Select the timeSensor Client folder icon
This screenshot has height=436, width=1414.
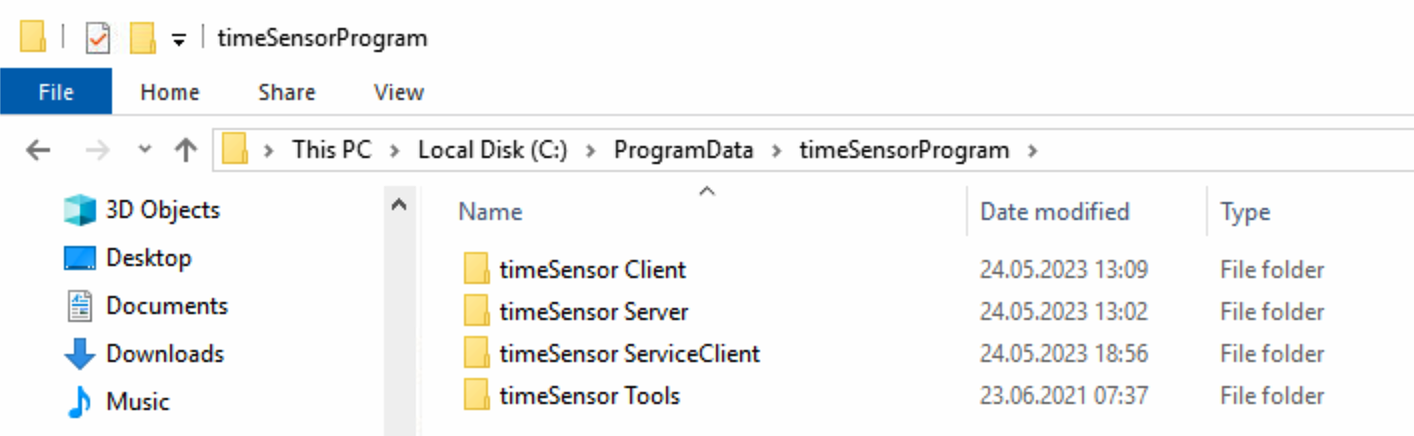tap(477, 270)
